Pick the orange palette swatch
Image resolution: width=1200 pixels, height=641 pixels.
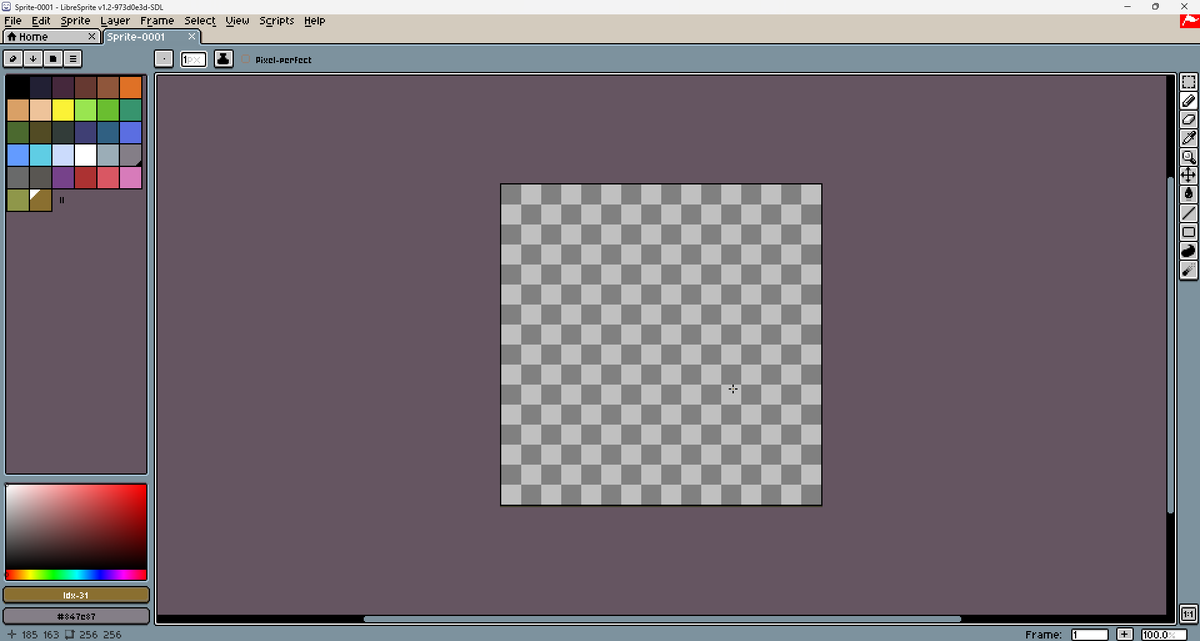point(130,87)
